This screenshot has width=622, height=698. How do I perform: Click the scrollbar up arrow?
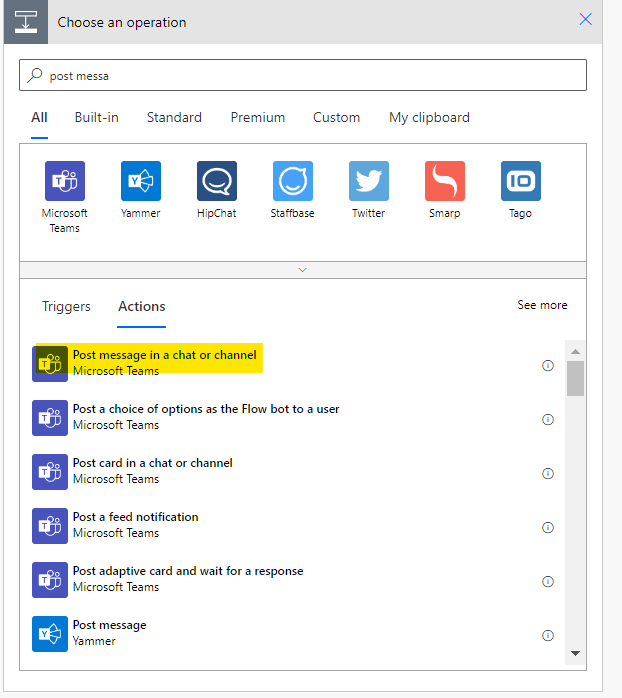click(x=575, y=352)
